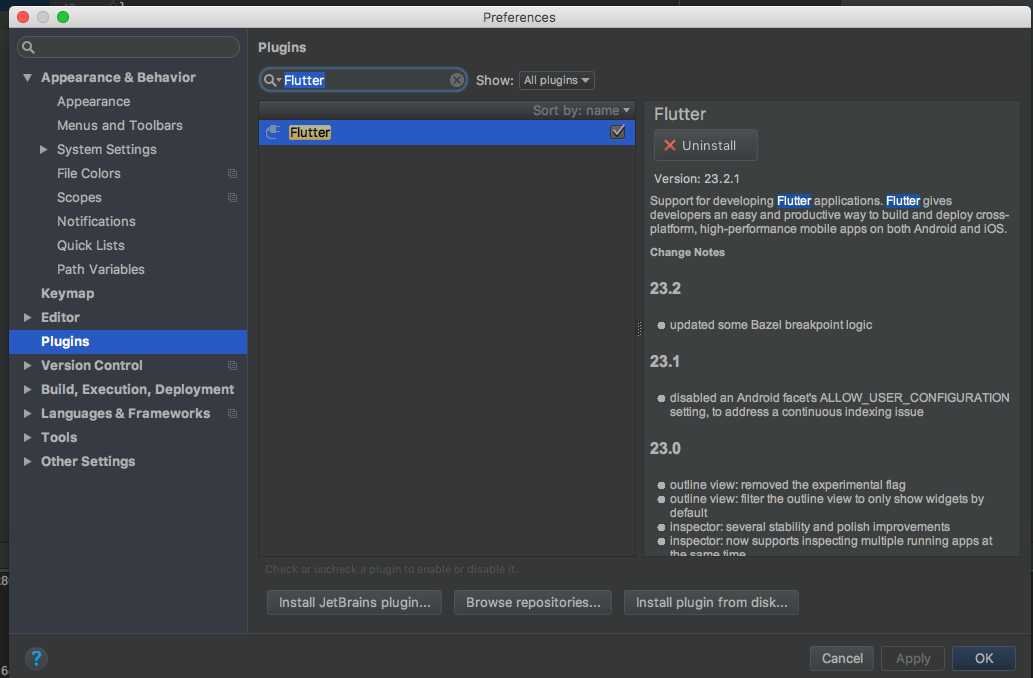Open Path Variables settings
This screenshot has height=678, width=1033.
pos(101,269)
